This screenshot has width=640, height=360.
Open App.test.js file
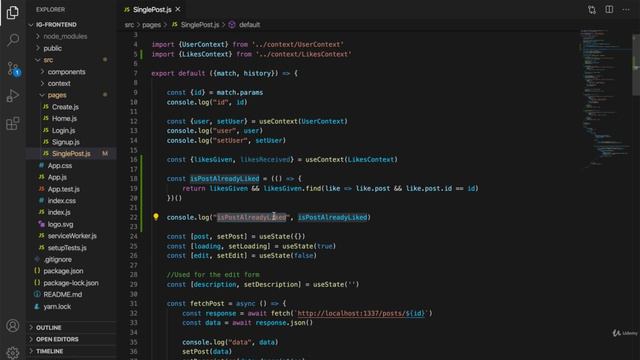tap(63, 189)
